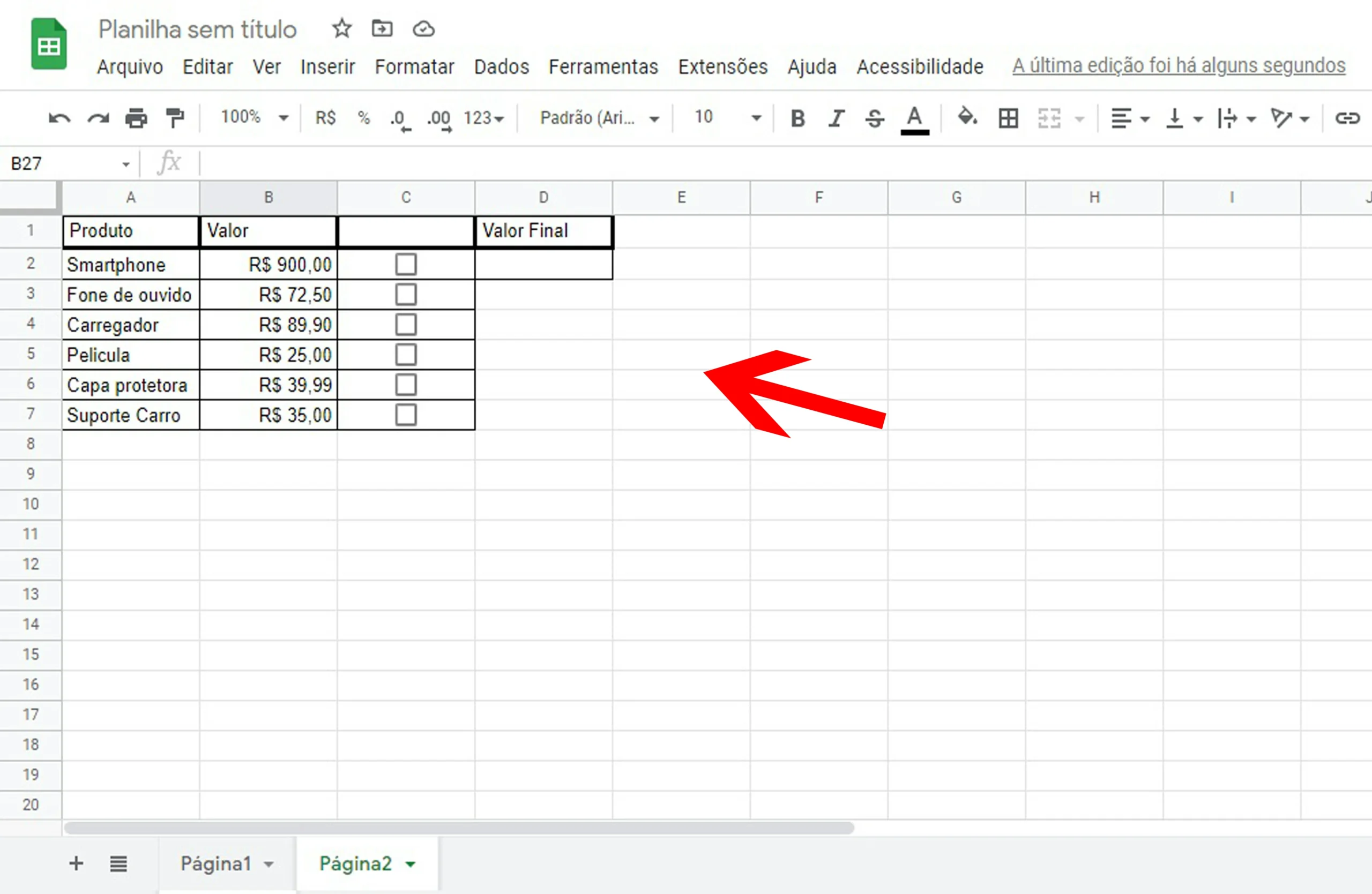The width and height of the screenshot is (1372, 894).
Task: Check the Pelicula row checkbox
Action: click(x=406, y=354)
